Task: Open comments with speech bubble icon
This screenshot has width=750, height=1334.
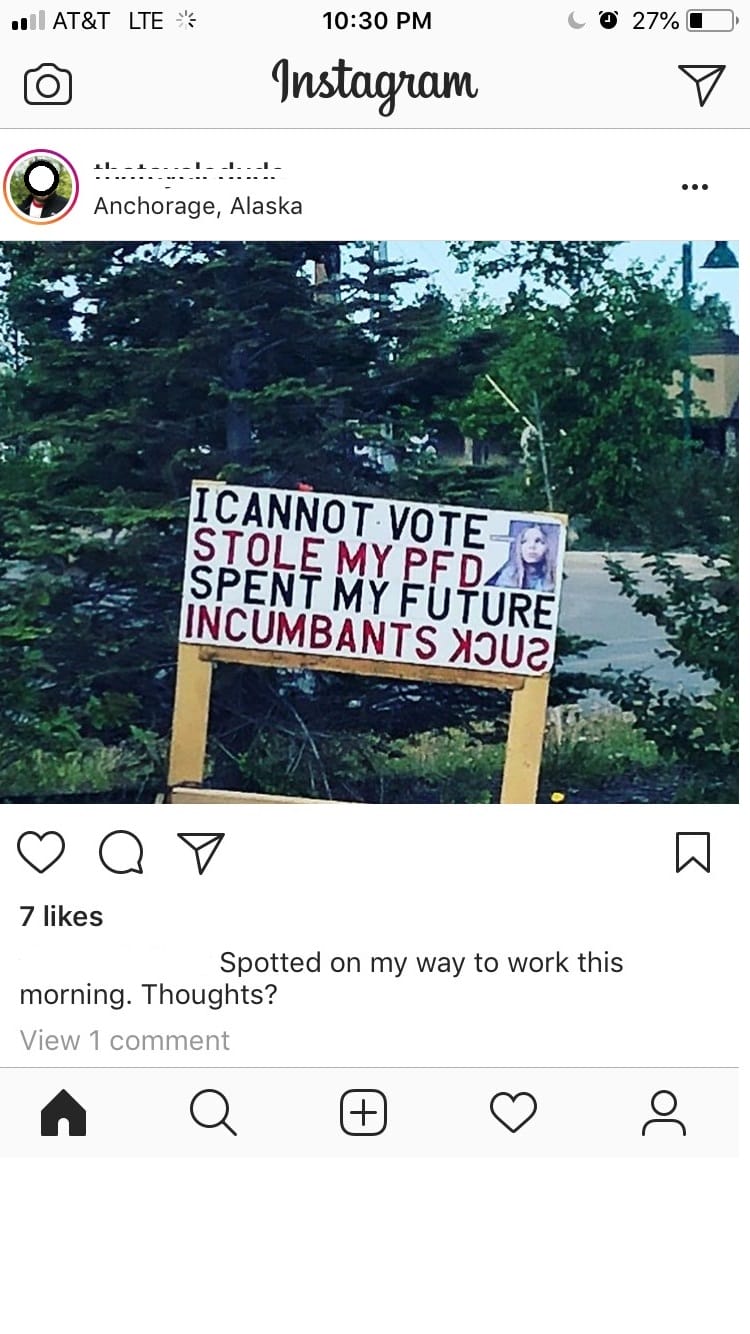Action: tap(121, 852)
